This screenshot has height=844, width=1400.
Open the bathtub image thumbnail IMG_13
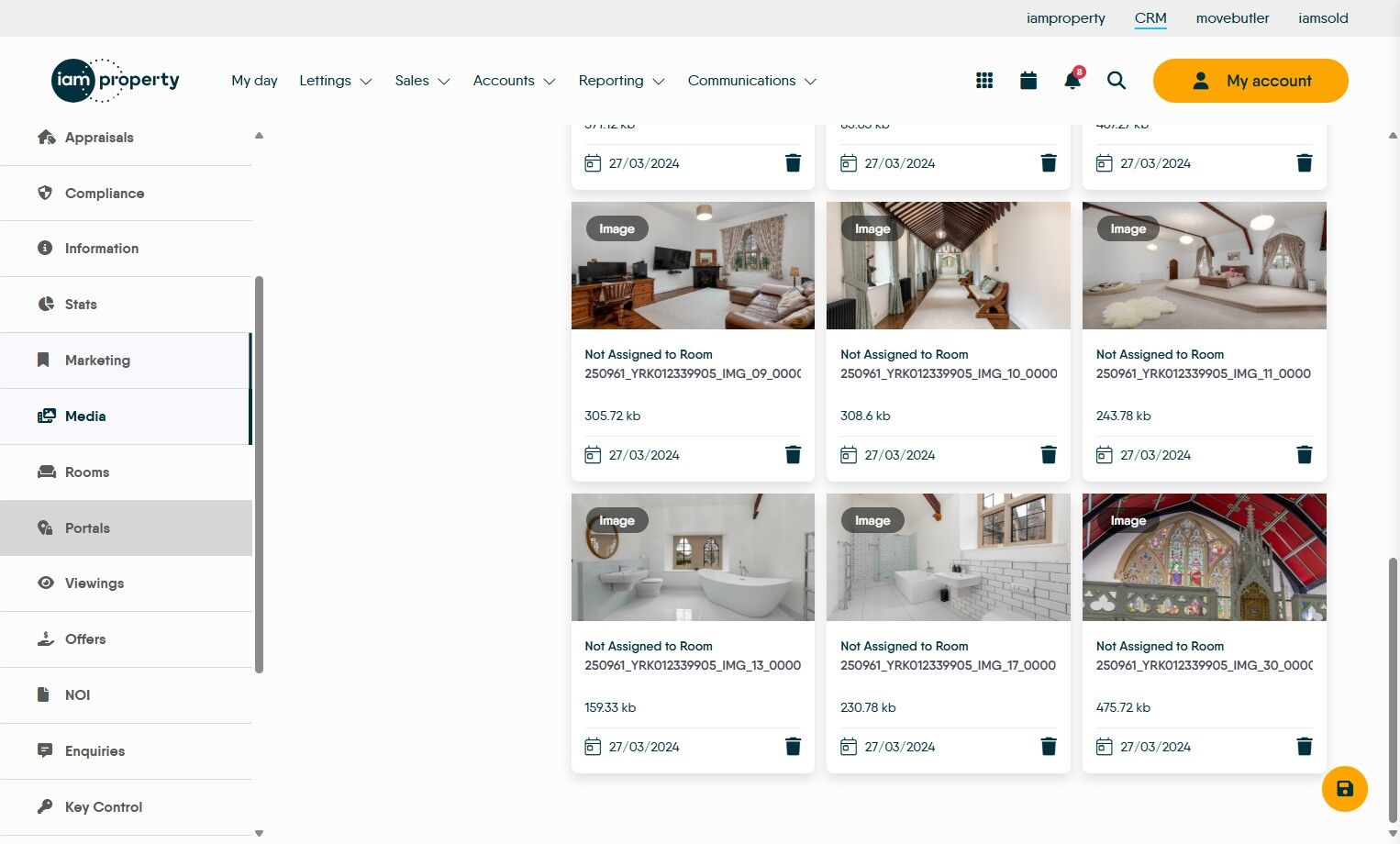pyautogui.click(x=693, y=557)
